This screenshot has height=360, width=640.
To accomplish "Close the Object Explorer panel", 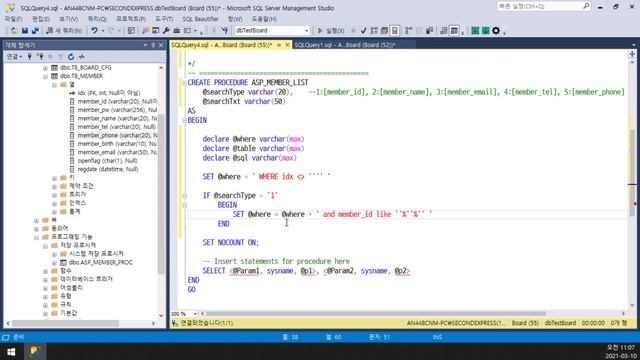I will 161,45.
